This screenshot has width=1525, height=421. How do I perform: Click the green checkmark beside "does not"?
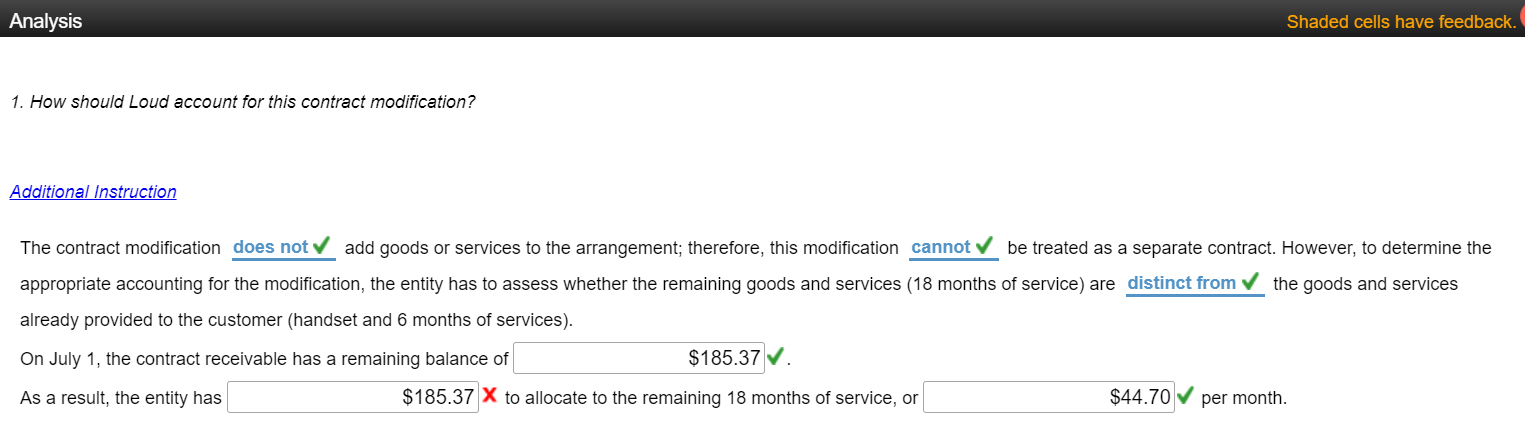click(x=322, y=247)
